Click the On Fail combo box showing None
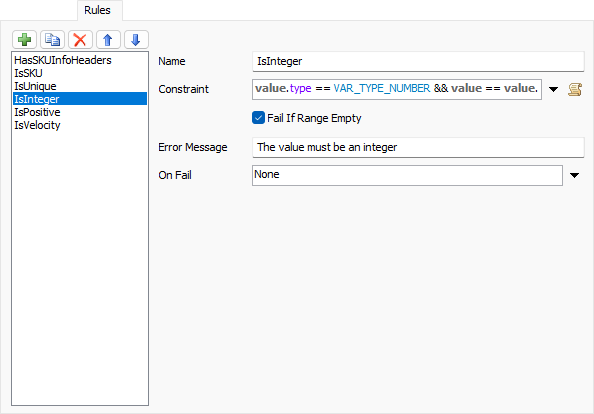The width and height of the screenshot is (594, 414). point(407,175)
